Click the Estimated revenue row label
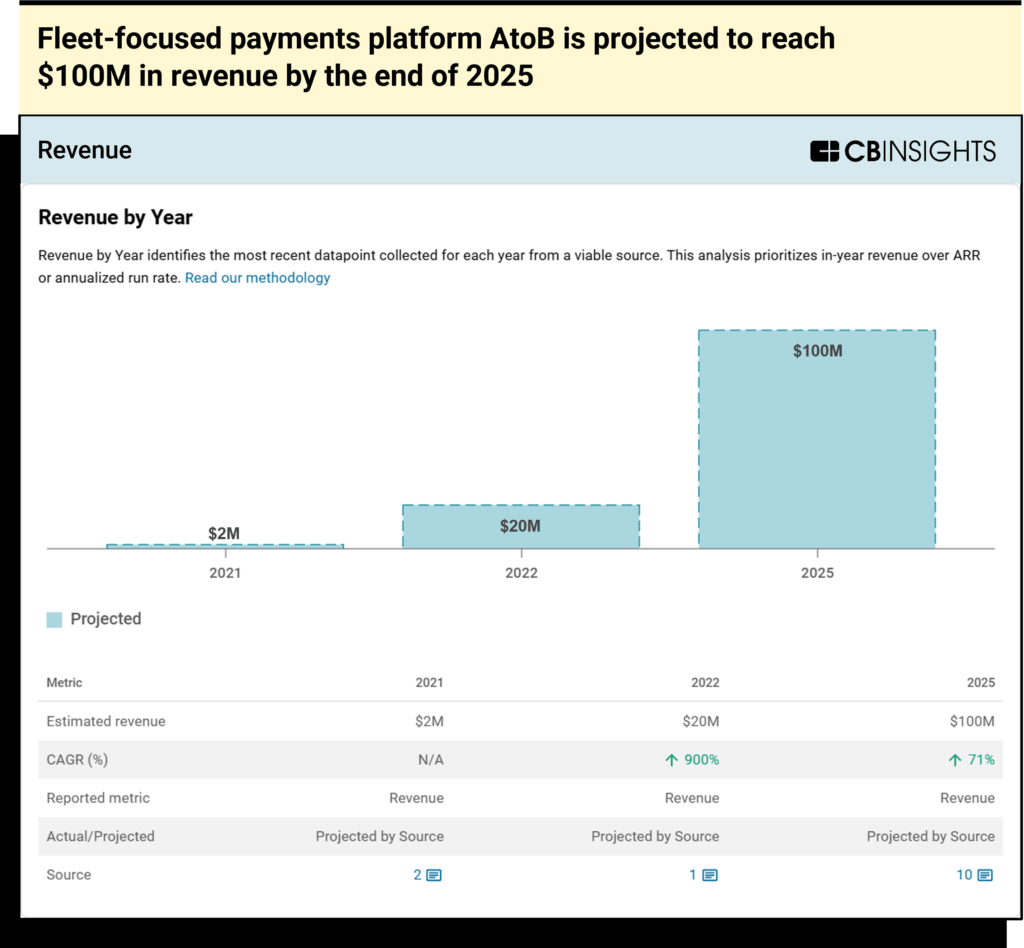Screen dimensions: 1024x948 tap(106, 721)
